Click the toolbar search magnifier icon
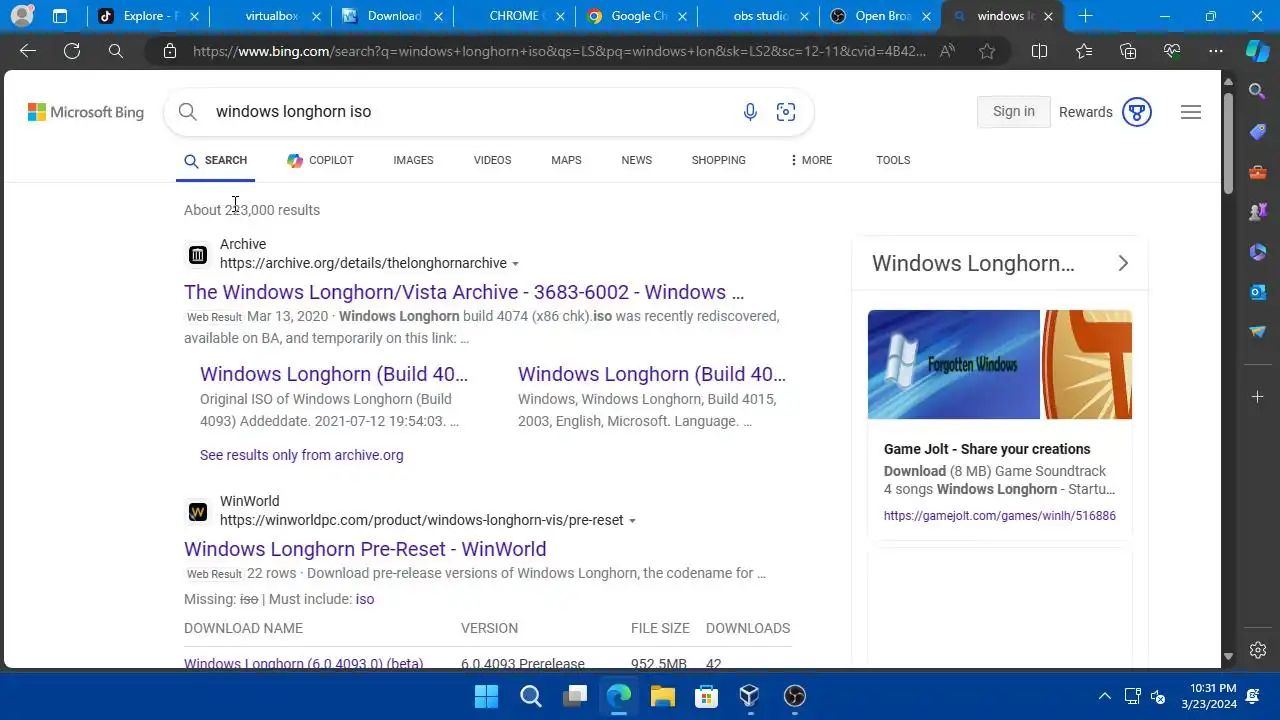The width and height of the screenshot is (1280, 720). (x=116, y=51)
